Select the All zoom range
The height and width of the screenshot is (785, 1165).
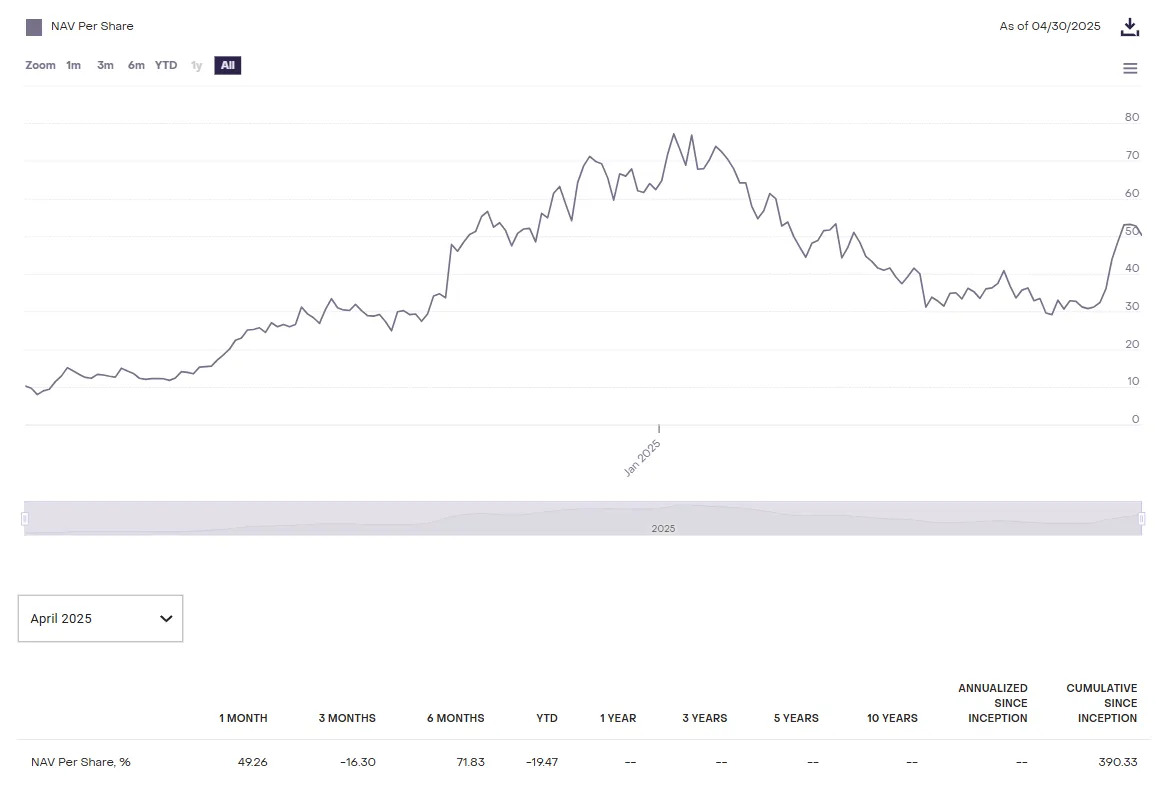point(228,66)
